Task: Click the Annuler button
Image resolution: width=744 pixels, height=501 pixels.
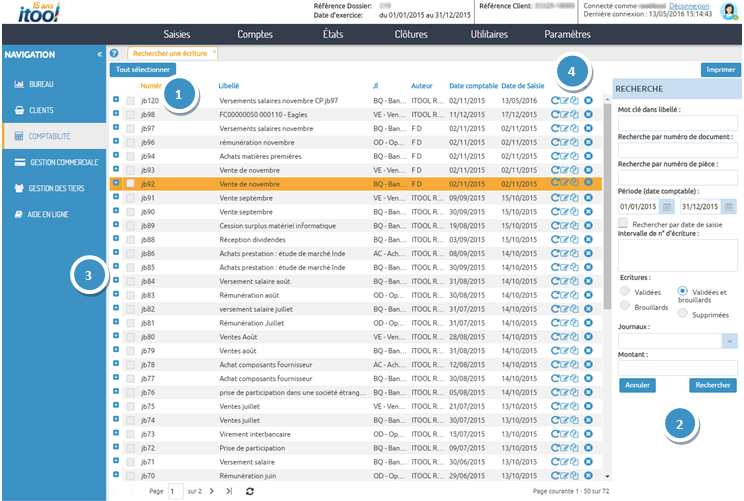Action: (637, 385)
